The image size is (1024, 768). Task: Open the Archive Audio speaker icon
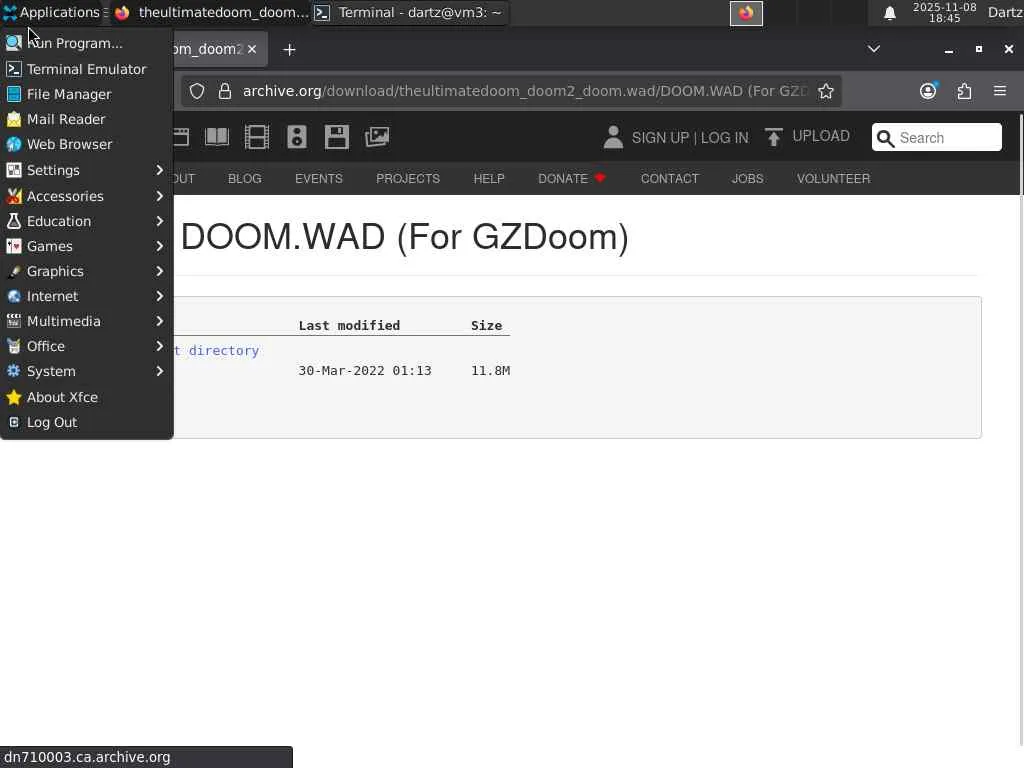(296, 137)
